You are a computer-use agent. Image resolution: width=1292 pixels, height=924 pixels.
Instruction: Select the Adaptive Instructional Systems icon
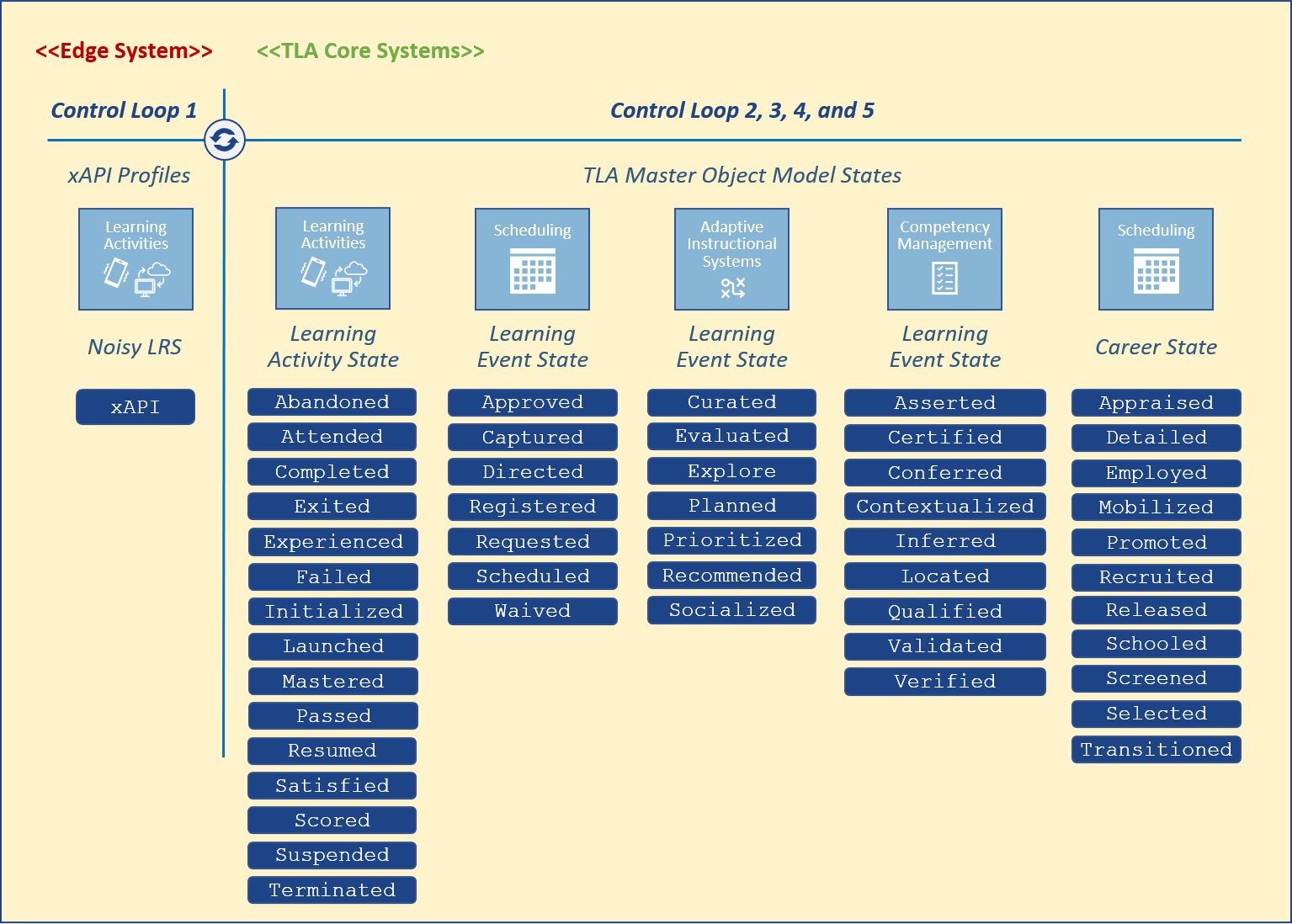tap(731, 259)
